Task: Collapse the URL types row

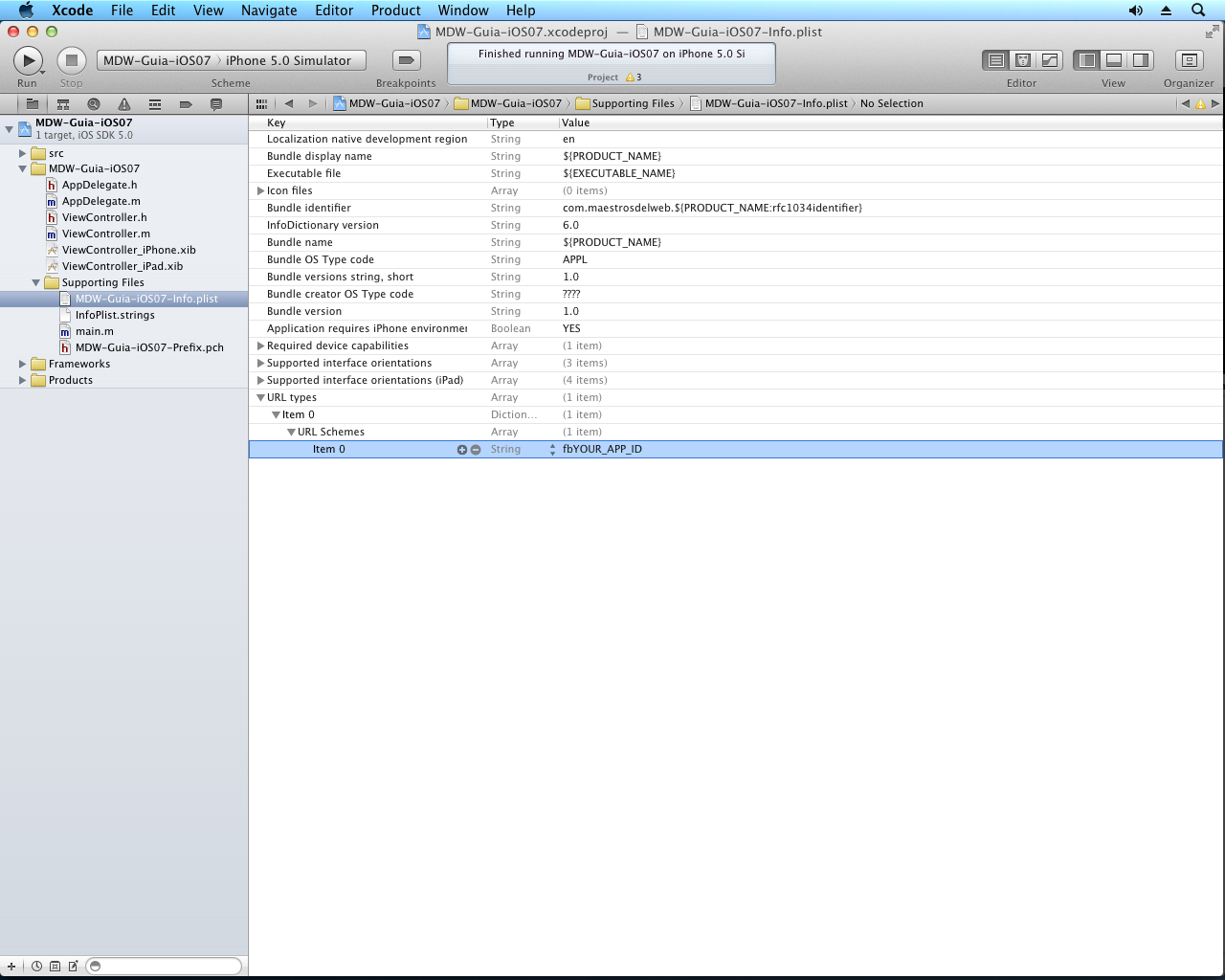Action: point(260,398)
